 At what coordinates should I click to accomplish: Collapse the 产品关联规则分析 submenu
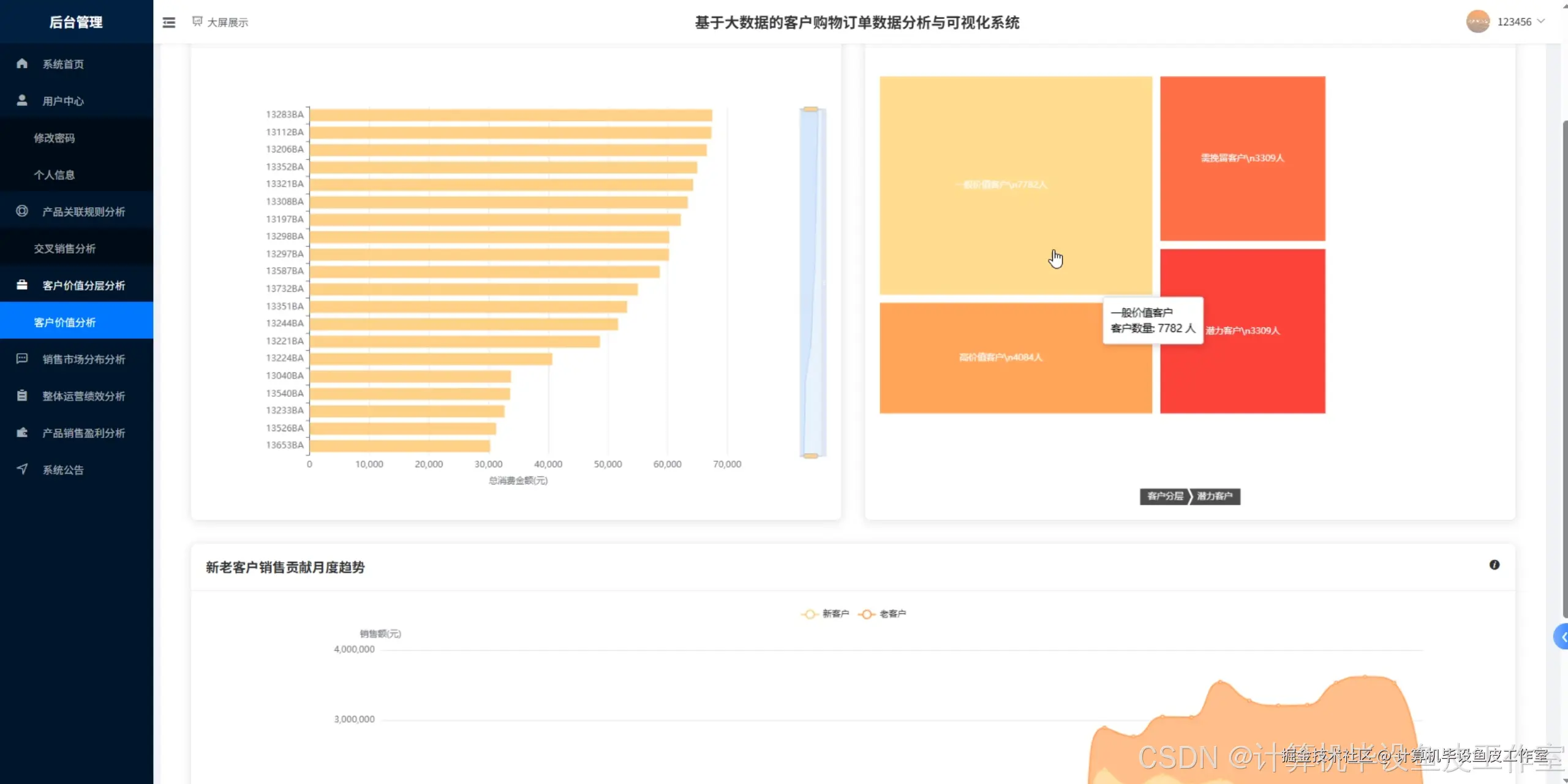tap(83, 212)
